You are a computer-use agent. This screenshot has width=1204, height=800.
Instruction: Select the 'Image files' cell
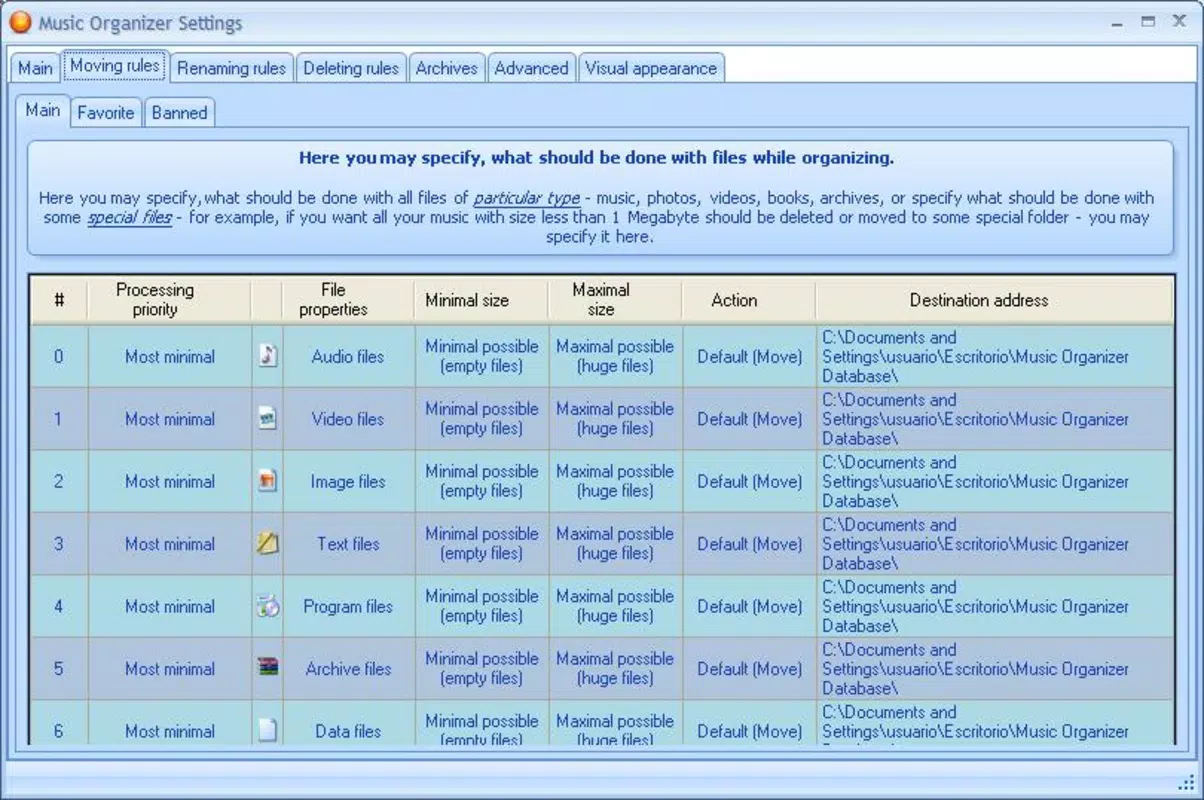click(348, 481)
